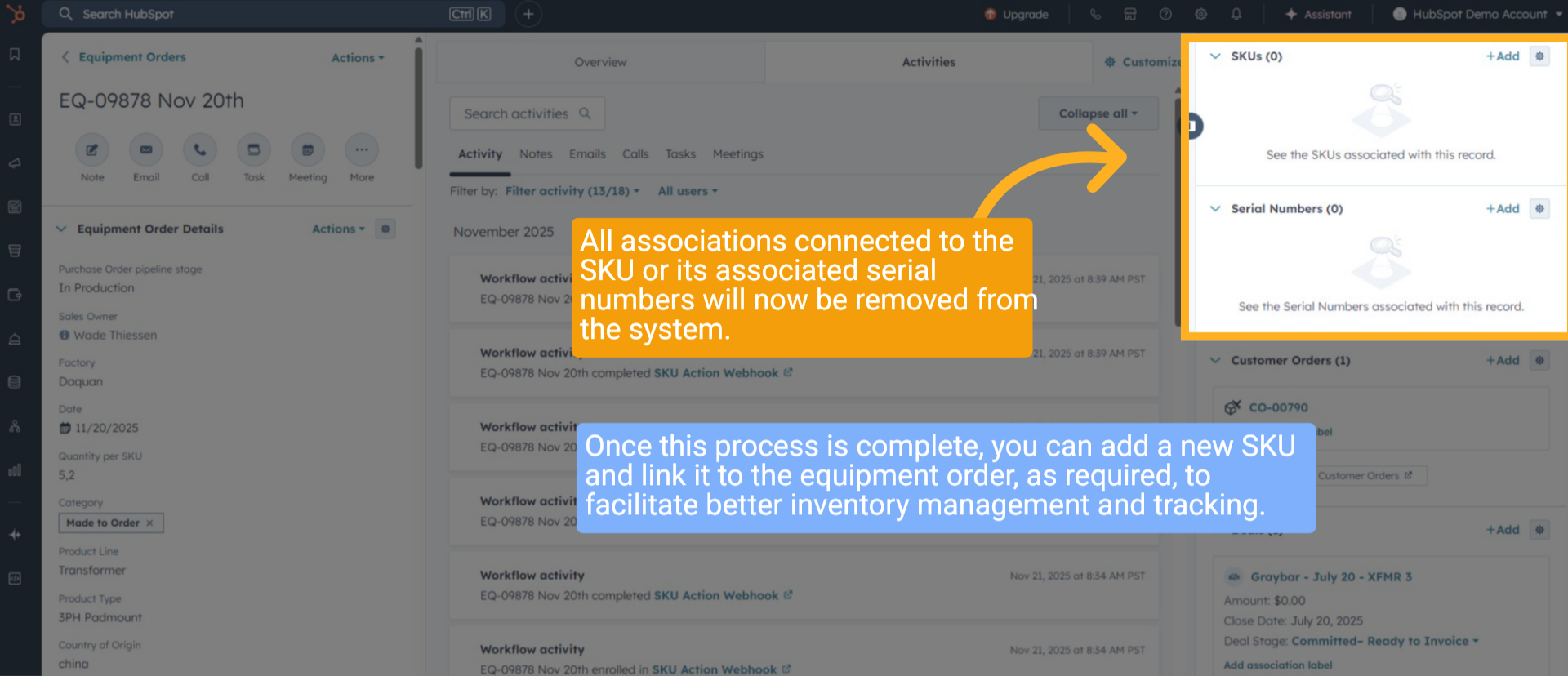Focus the Search HubSpot box
The width and height of the screenshot is (1568, 676).
tap(274, 14)
